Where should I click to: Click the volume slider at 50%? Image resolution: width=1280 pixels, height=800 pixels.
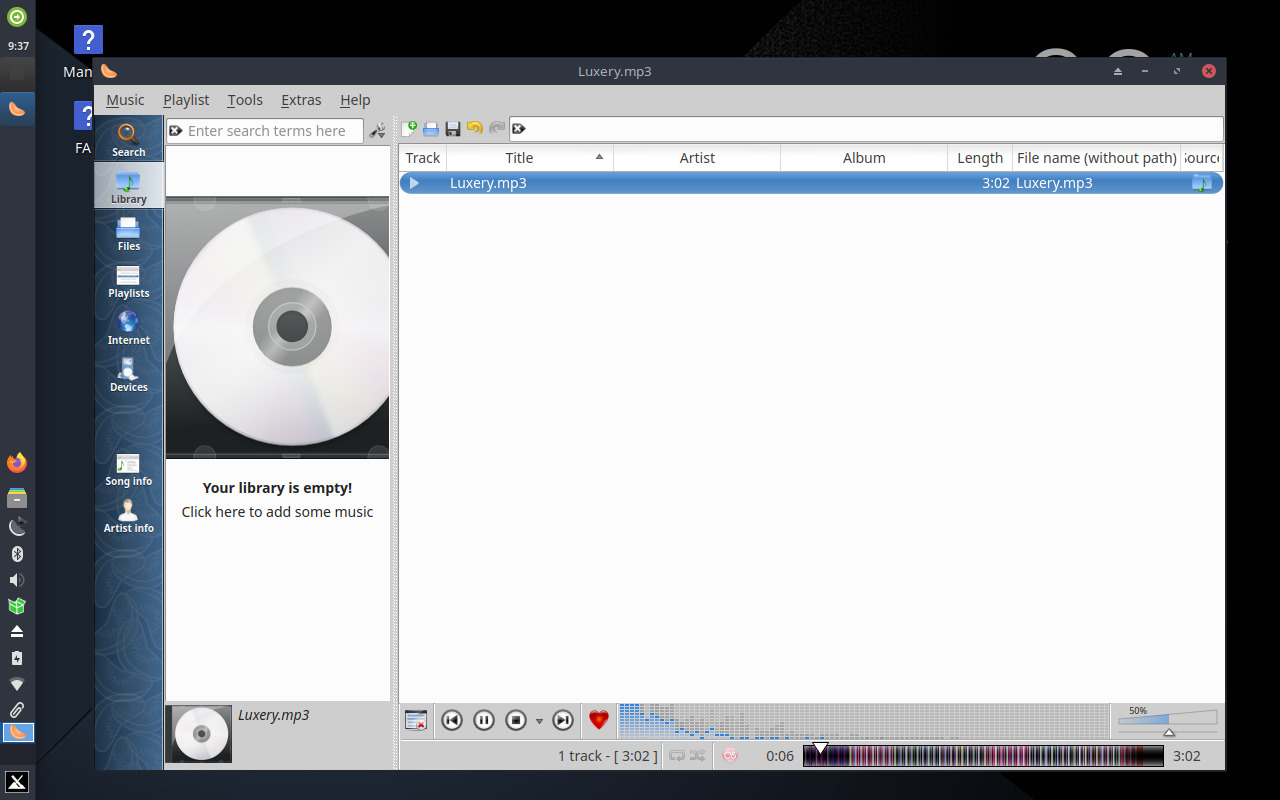(x=1168, y=720)
